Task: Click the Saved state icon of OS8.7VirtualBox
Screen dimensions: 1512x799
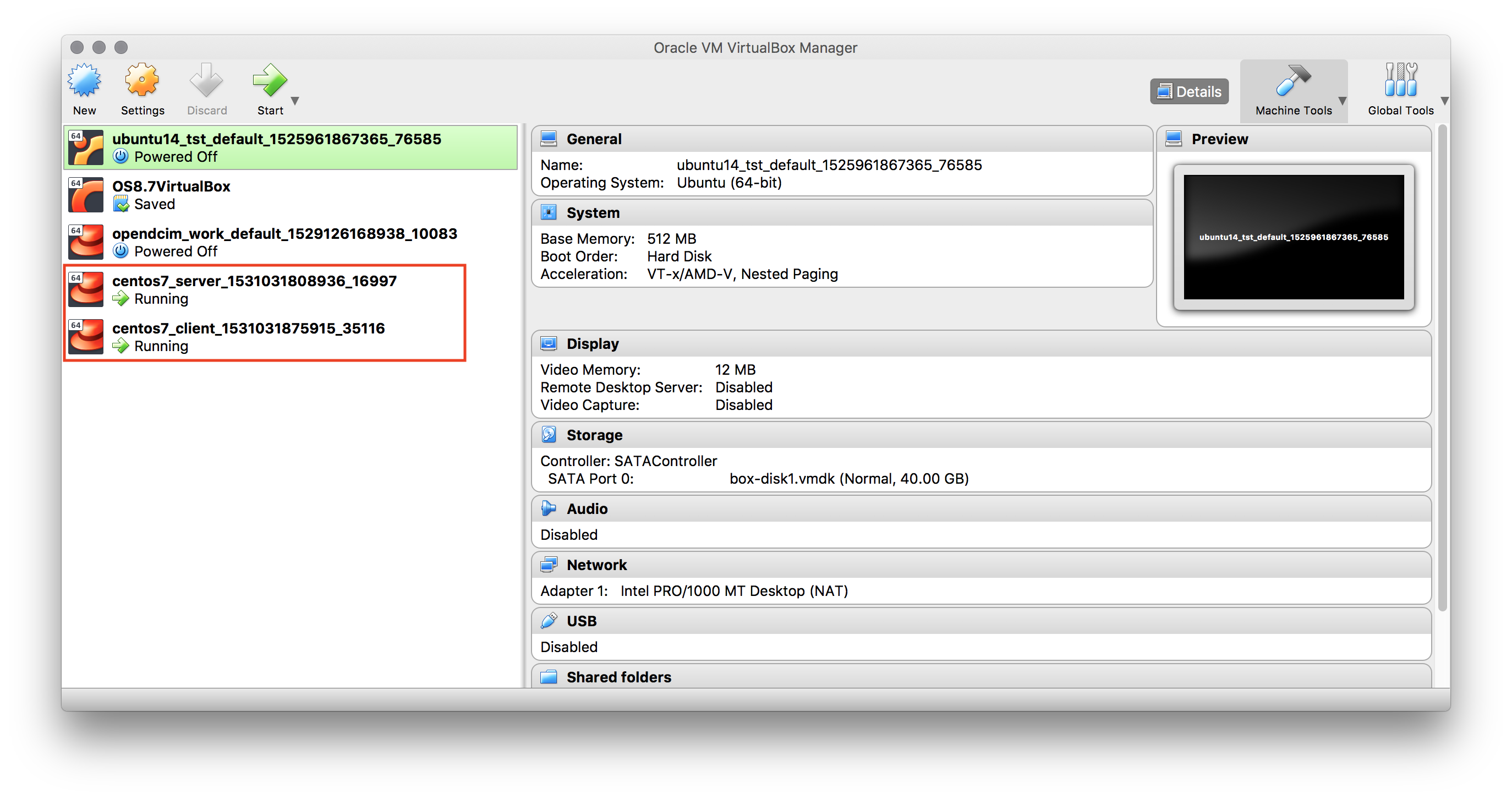Action: (120, 204)
